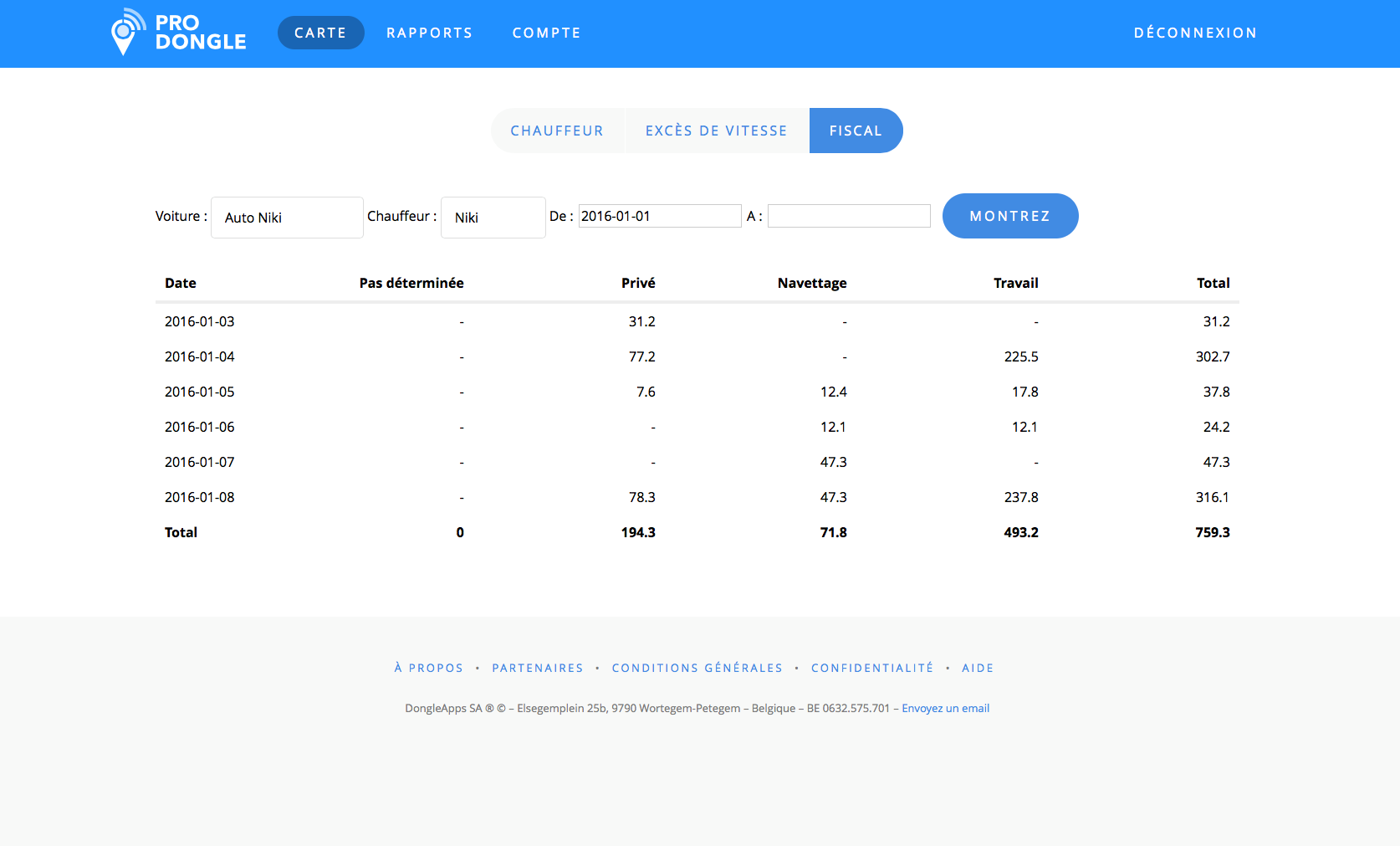Open the Confidentialité footer link

[x=871, y=668]
